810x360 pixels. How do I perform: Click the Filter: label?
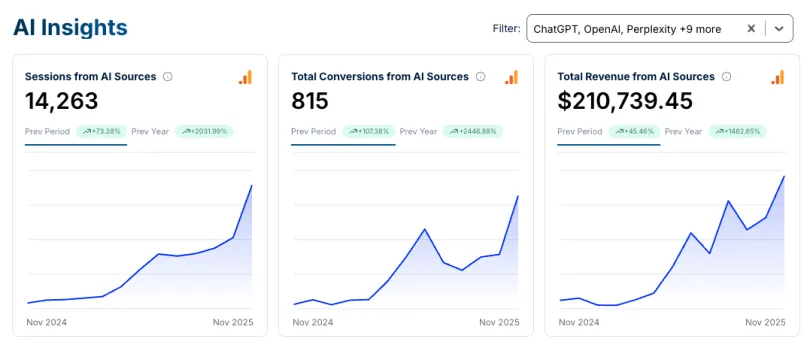[x=506, y=28]
